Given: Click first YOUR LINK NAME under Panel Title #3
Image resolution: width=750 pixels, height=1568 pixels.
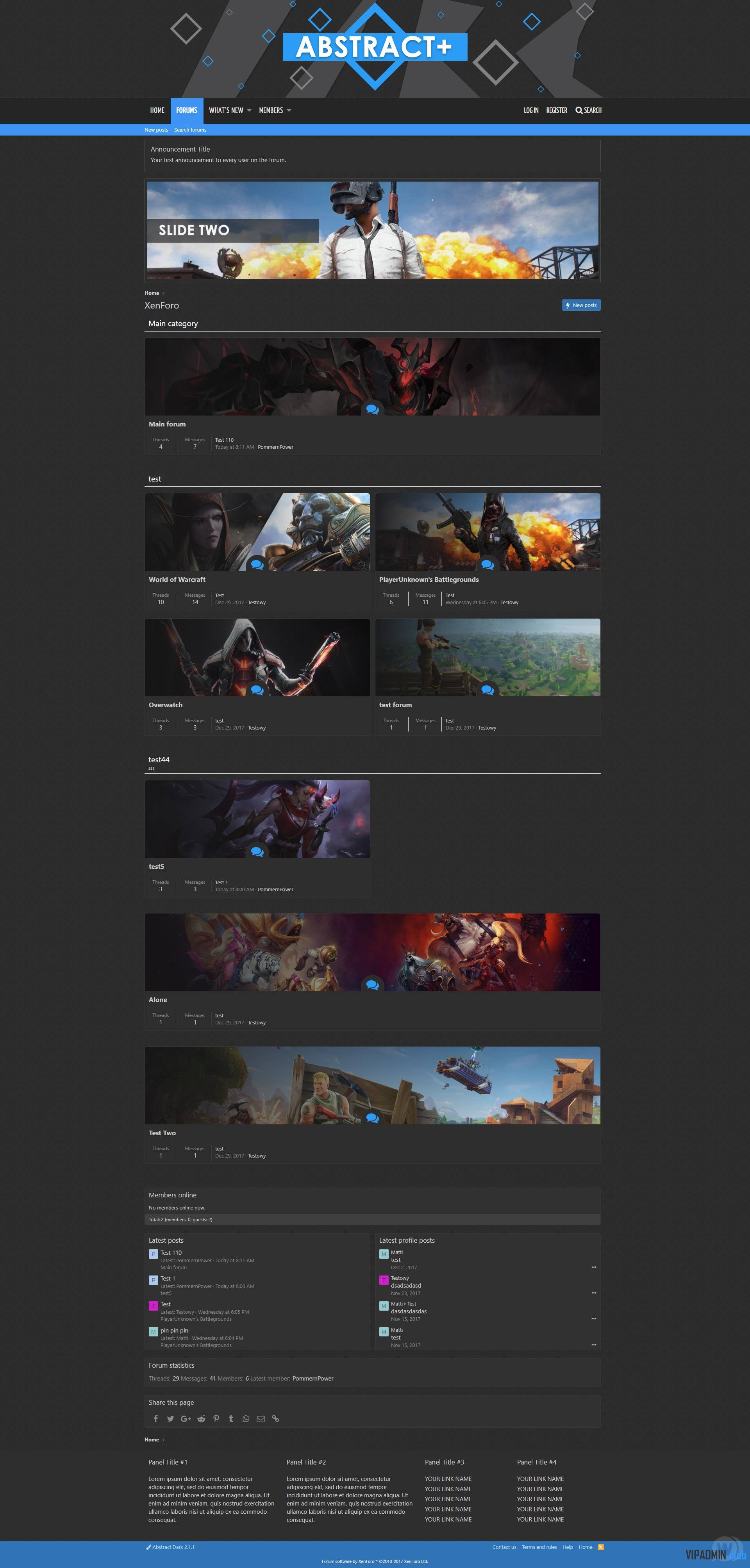Looking at the screenshot, I should (448, 1479).
